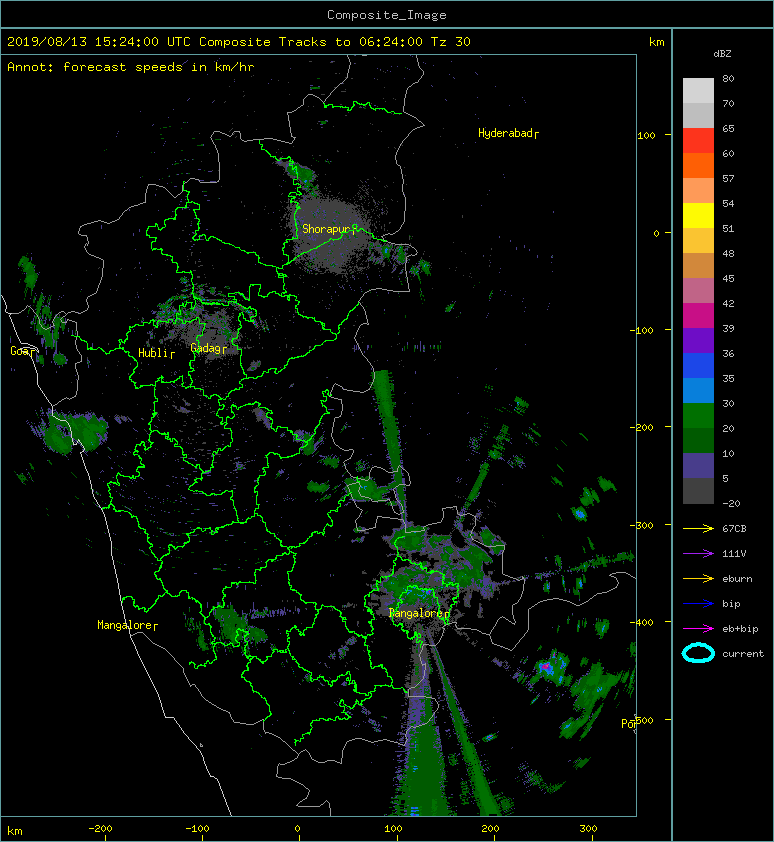This screenshot has width=774, height=842.
Task: Click the 'Annot: forecast speeds in km/hr' text
Action: click(x=131, y=67)
